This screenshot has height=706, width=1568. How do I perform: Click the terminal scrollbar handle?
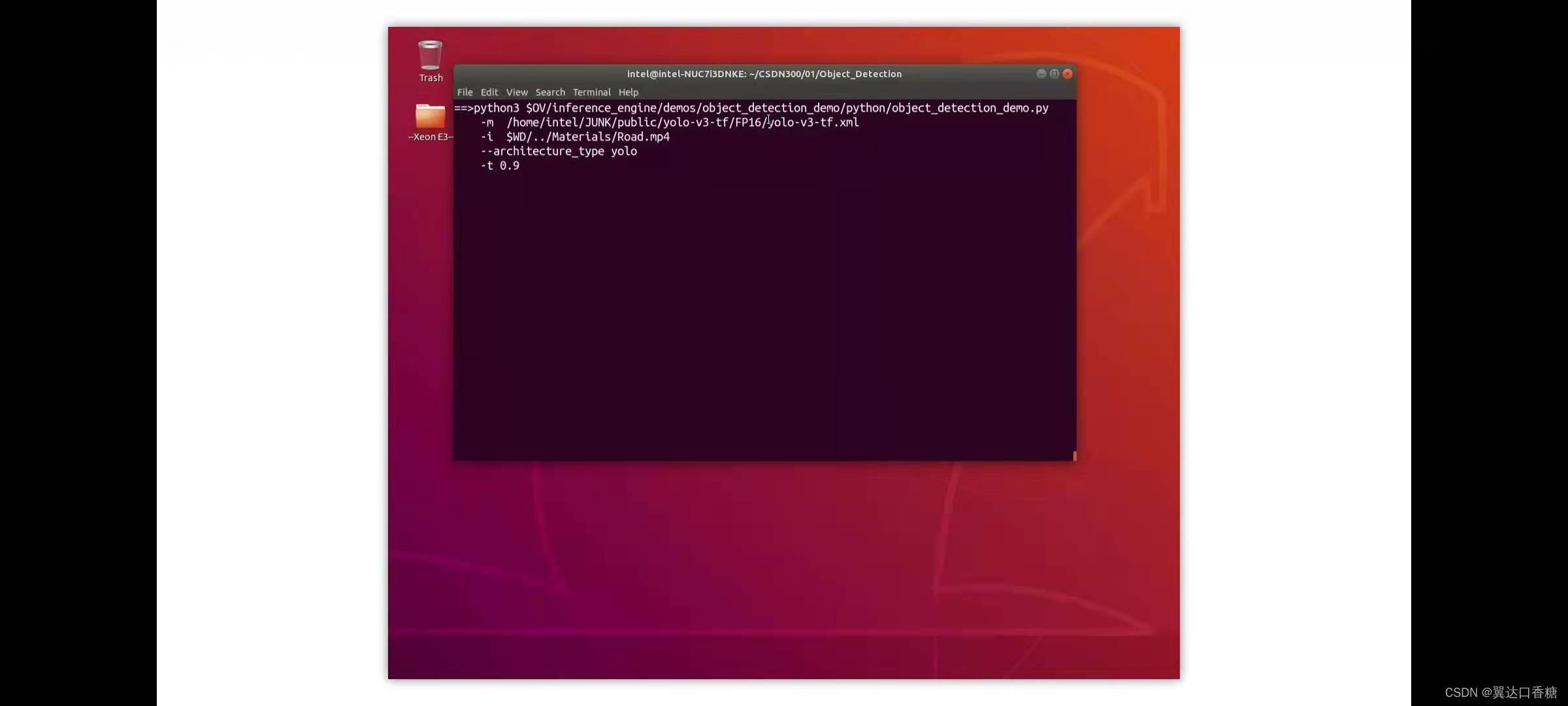click(1074, 456)
